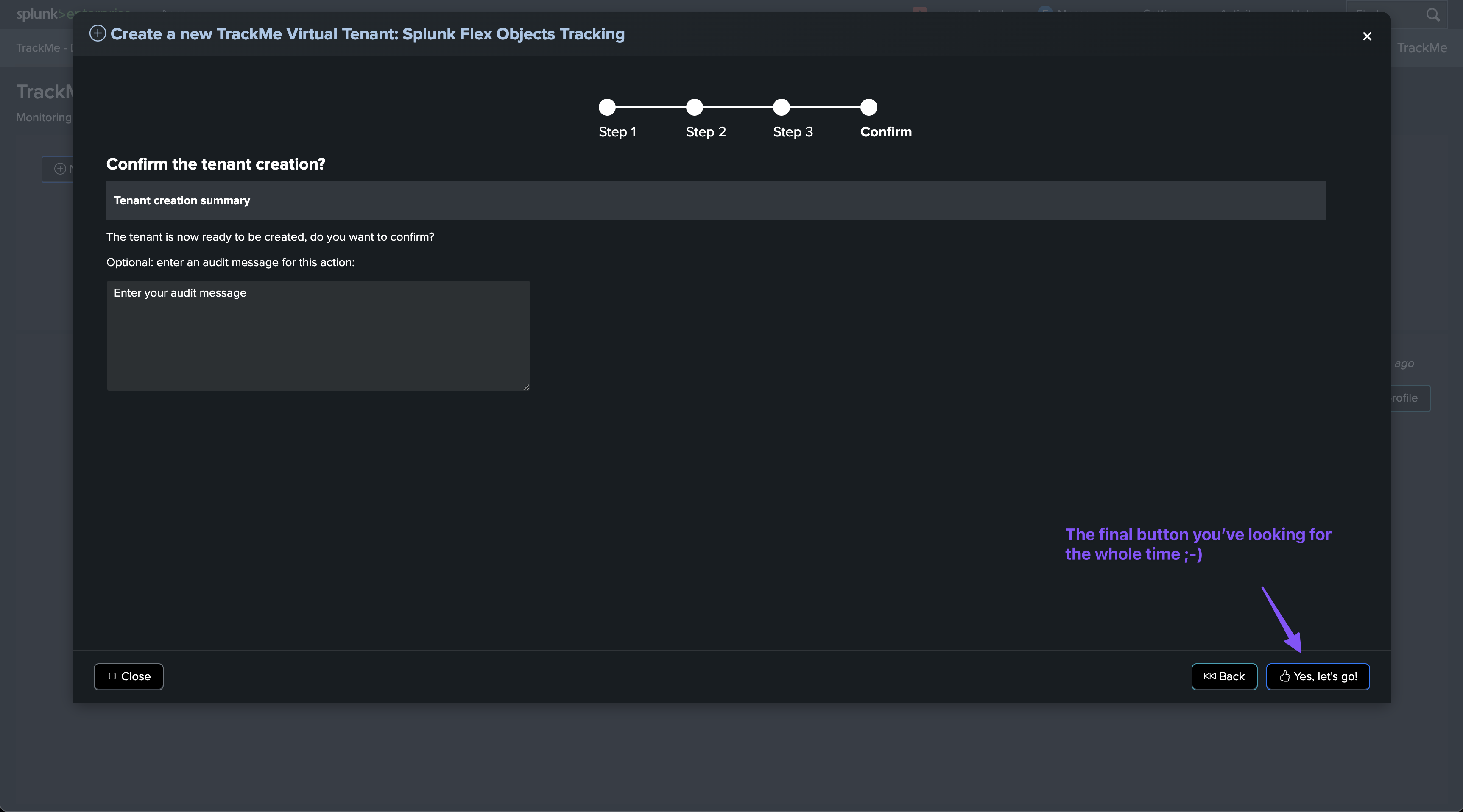The width and height of the screenshot is (1463, 812).
Task: Click the thumbs-up icon on the confirm button
Action: (1284, 676)
